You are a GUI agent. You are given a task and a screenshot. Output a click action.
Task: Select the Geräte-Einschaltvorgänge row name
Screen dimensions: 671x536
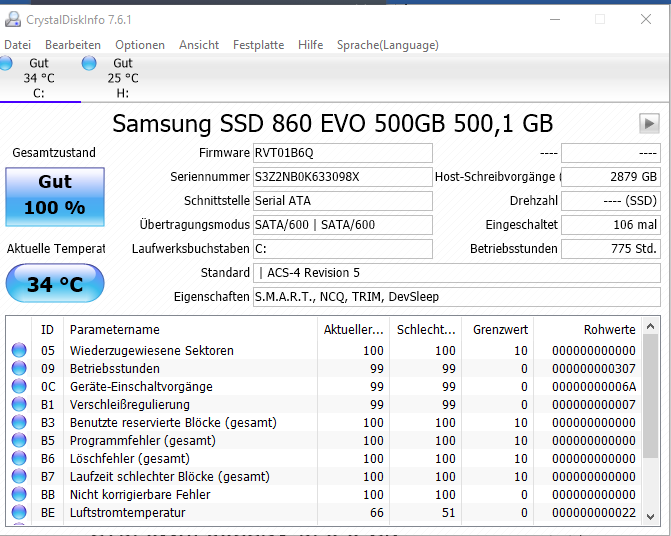[x=141, y=386]
